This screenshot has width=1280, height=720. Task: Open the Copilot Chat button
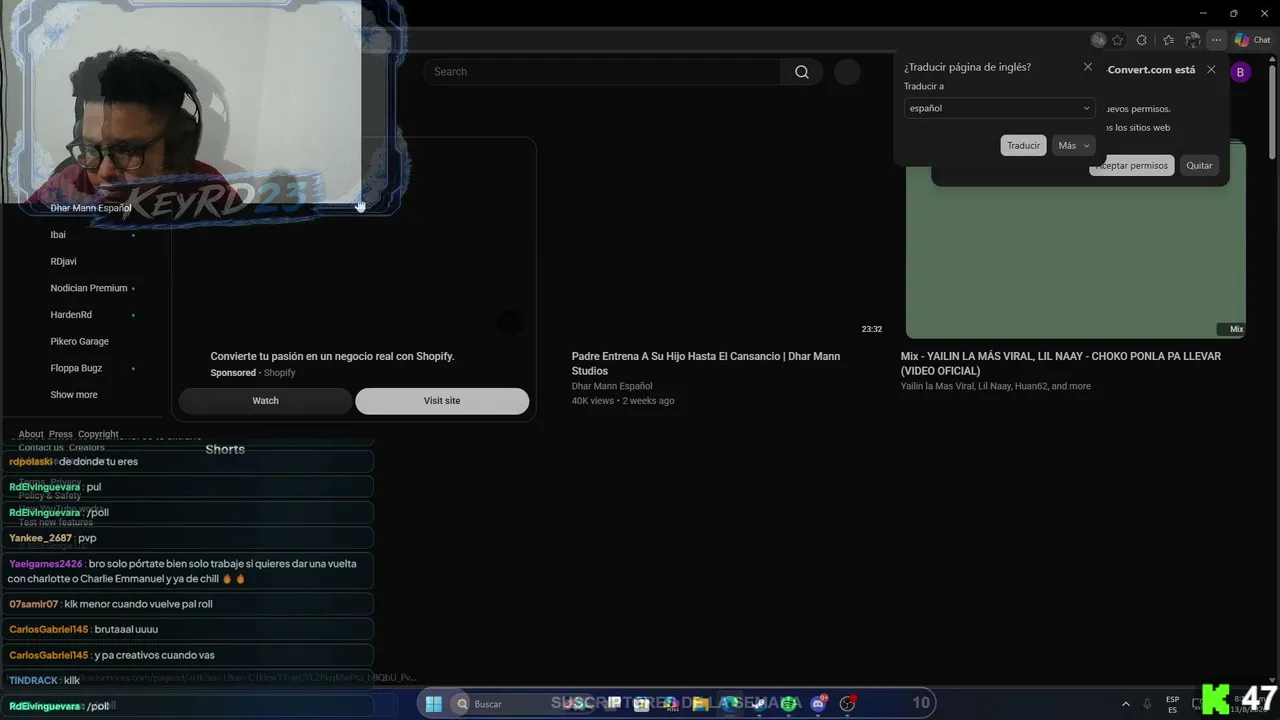pos(1252,40)
